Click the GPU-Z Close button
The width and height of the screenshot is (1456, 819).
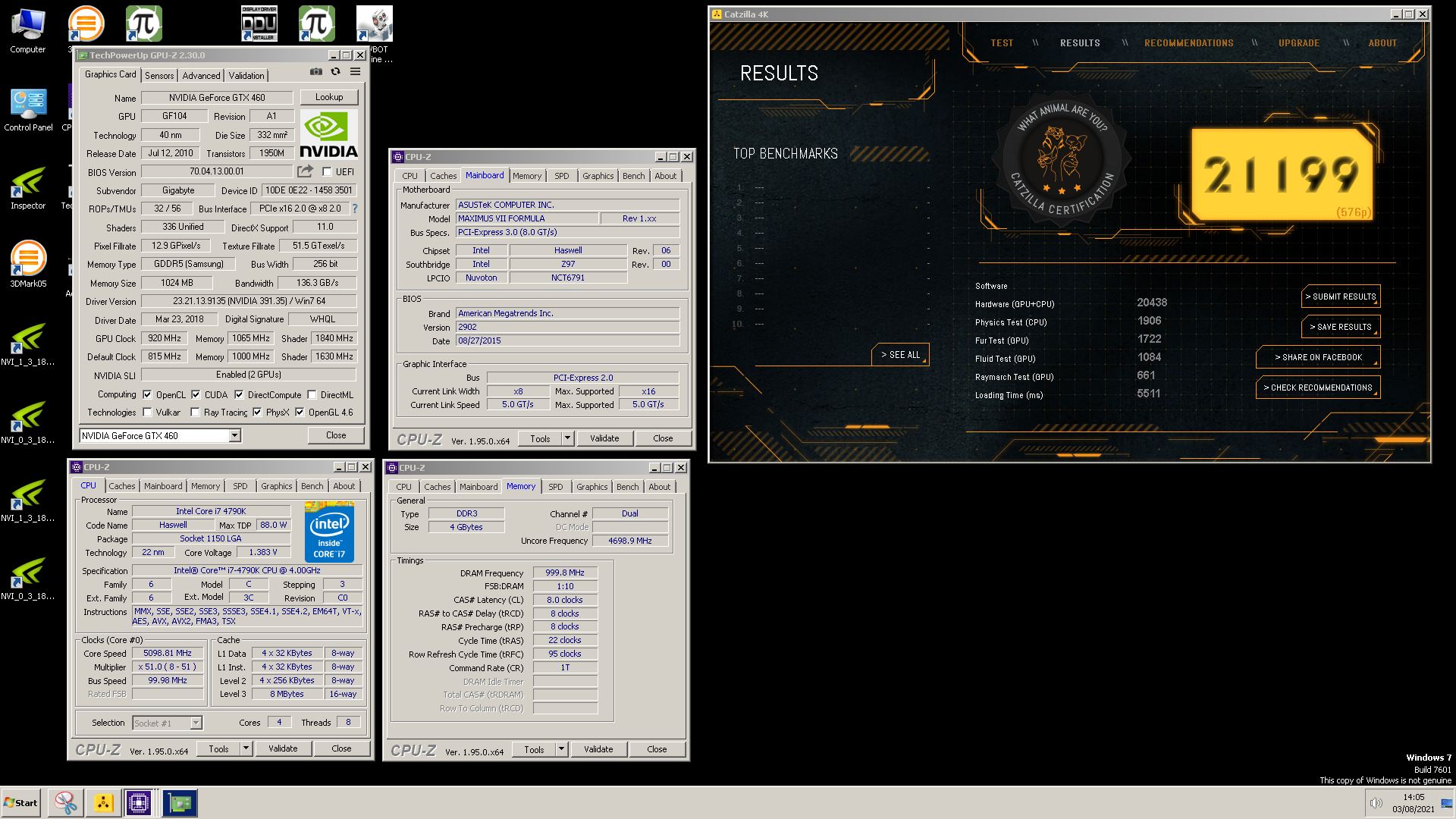pos(336,435)
